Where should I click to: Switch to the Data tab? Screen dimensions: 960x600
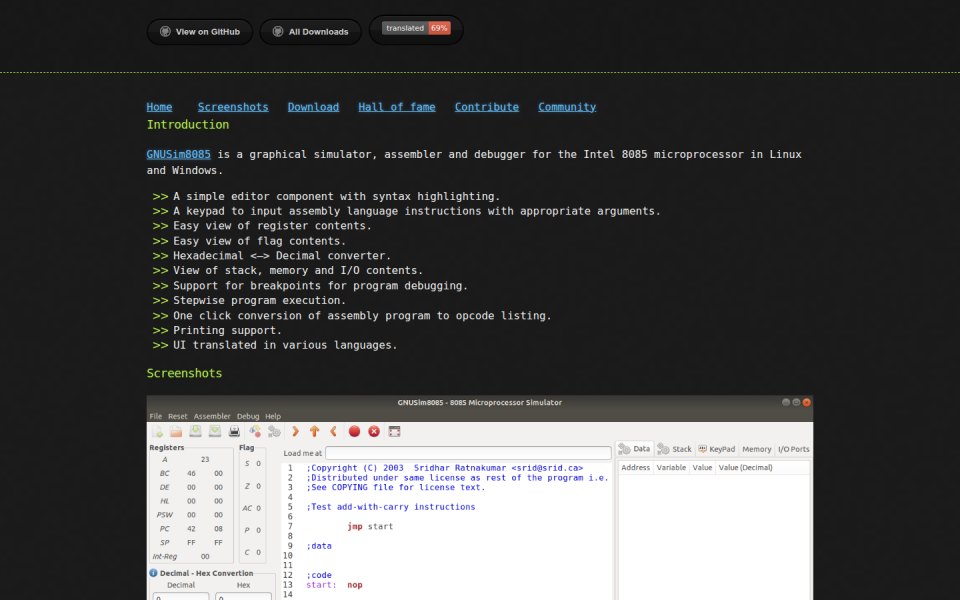point(635,449)
